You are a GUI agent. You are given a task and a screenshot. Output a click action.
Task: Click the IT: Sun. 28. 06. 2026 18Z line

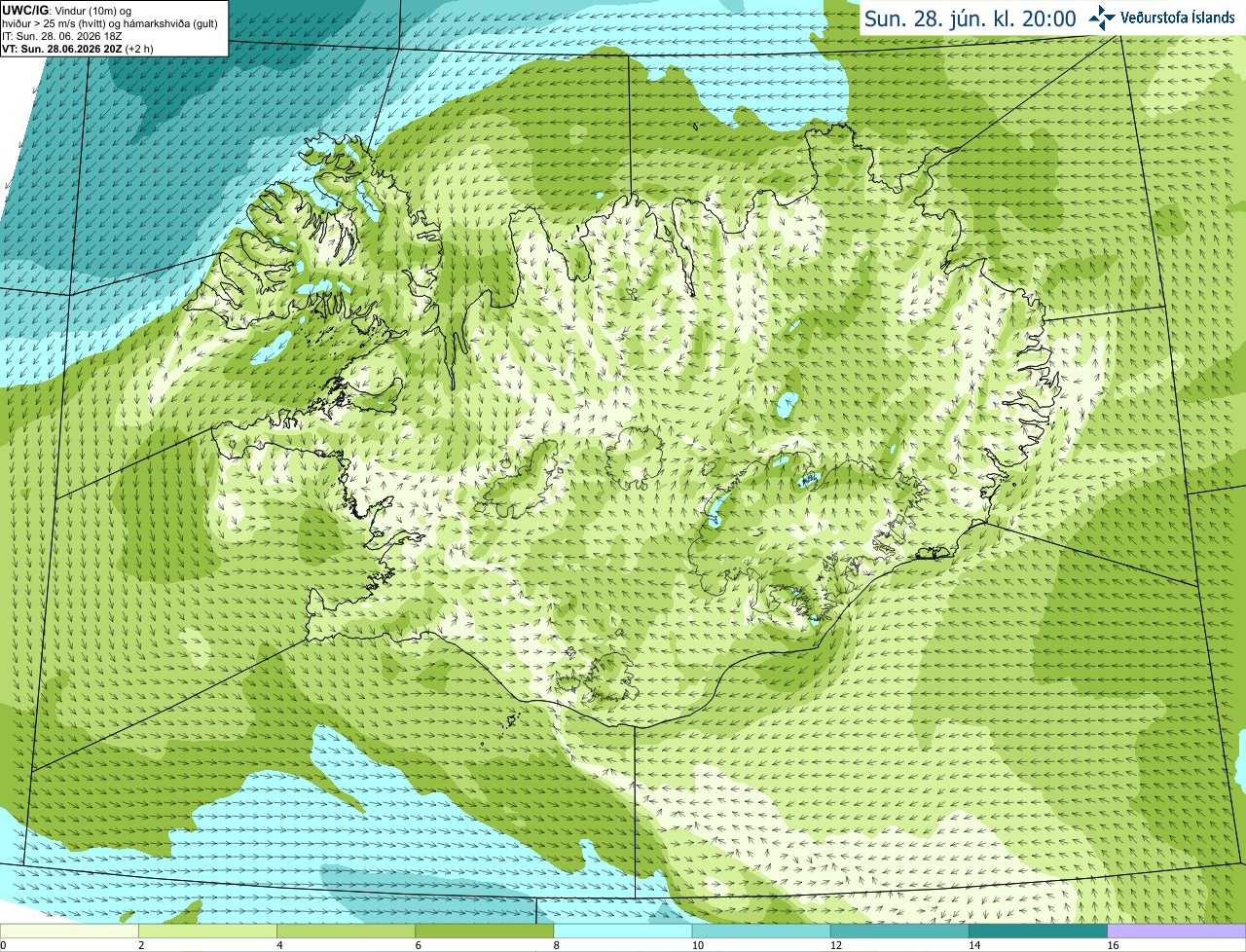click(62, 36)
